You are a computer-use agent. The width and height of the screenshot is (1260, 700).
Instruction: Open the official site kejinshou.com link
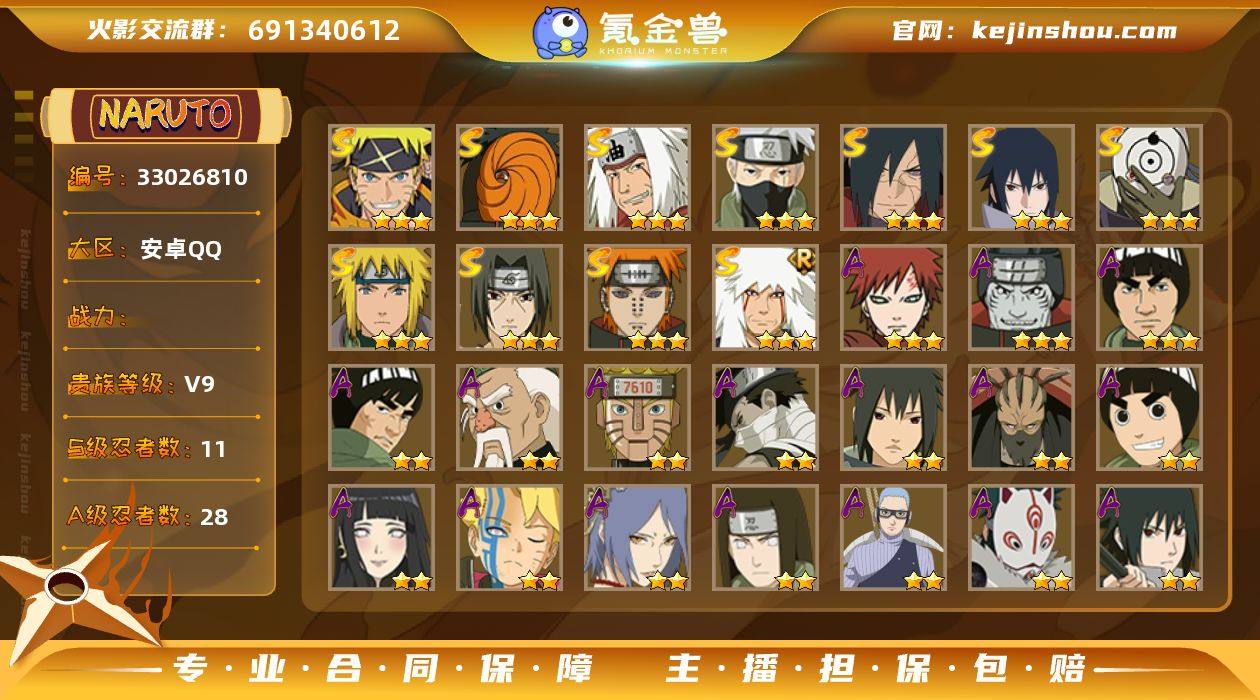[1034, 30]
